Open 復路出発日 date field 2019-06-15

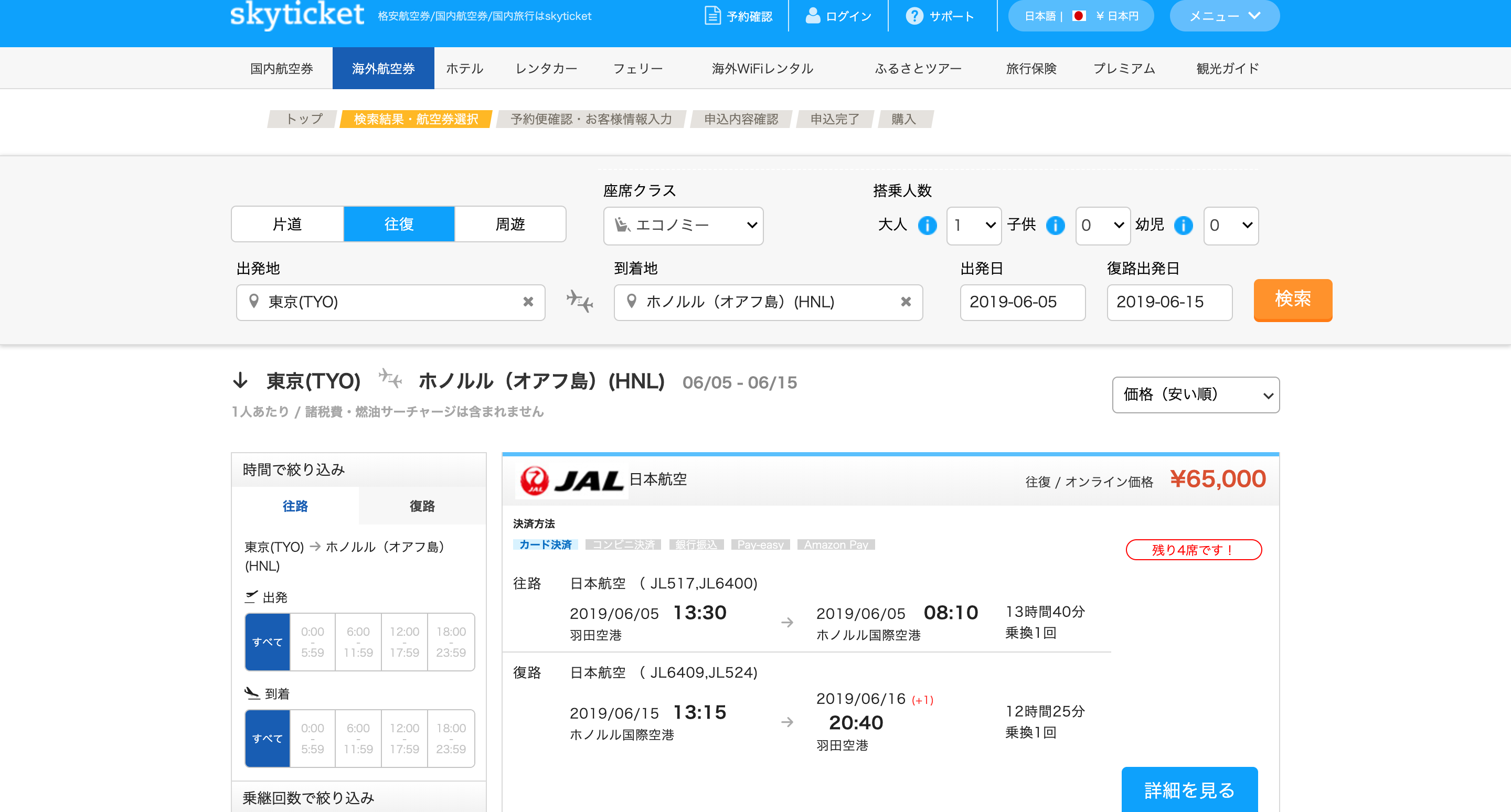click(x=1169, y=302)
